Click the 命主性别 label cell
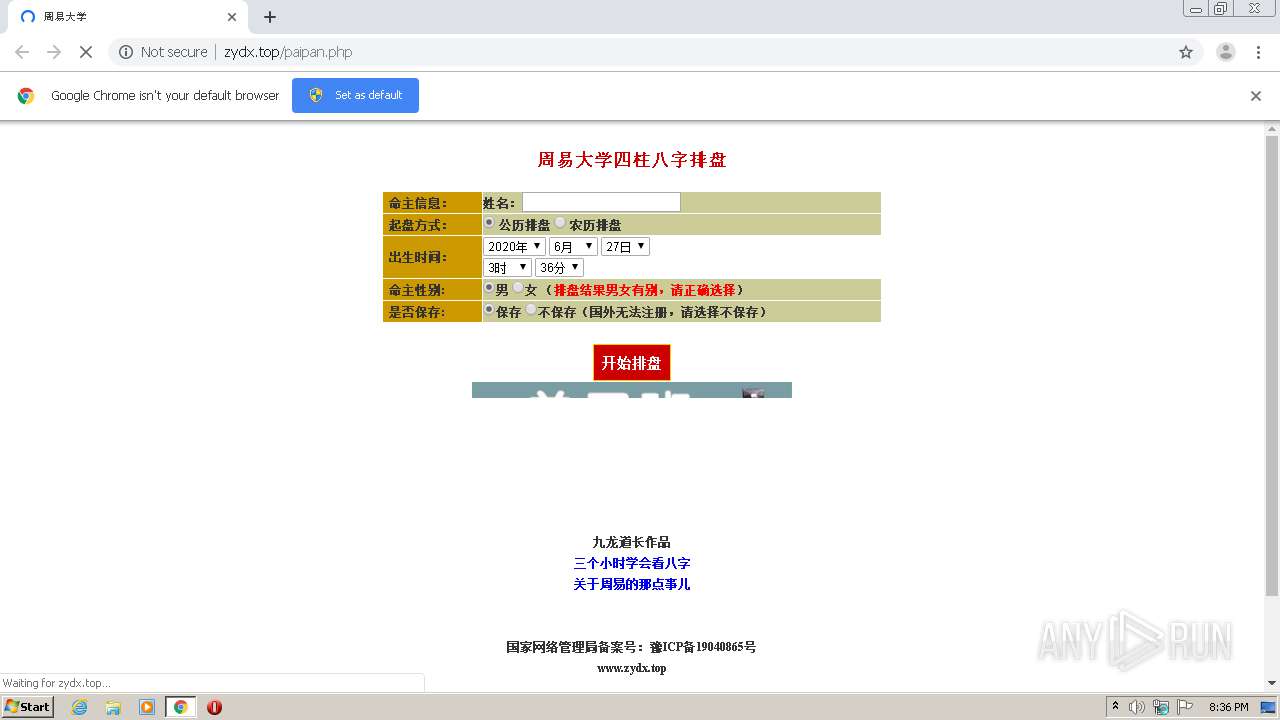The height and width of the screenshot is (720, 1280). (x=432, y=290)
